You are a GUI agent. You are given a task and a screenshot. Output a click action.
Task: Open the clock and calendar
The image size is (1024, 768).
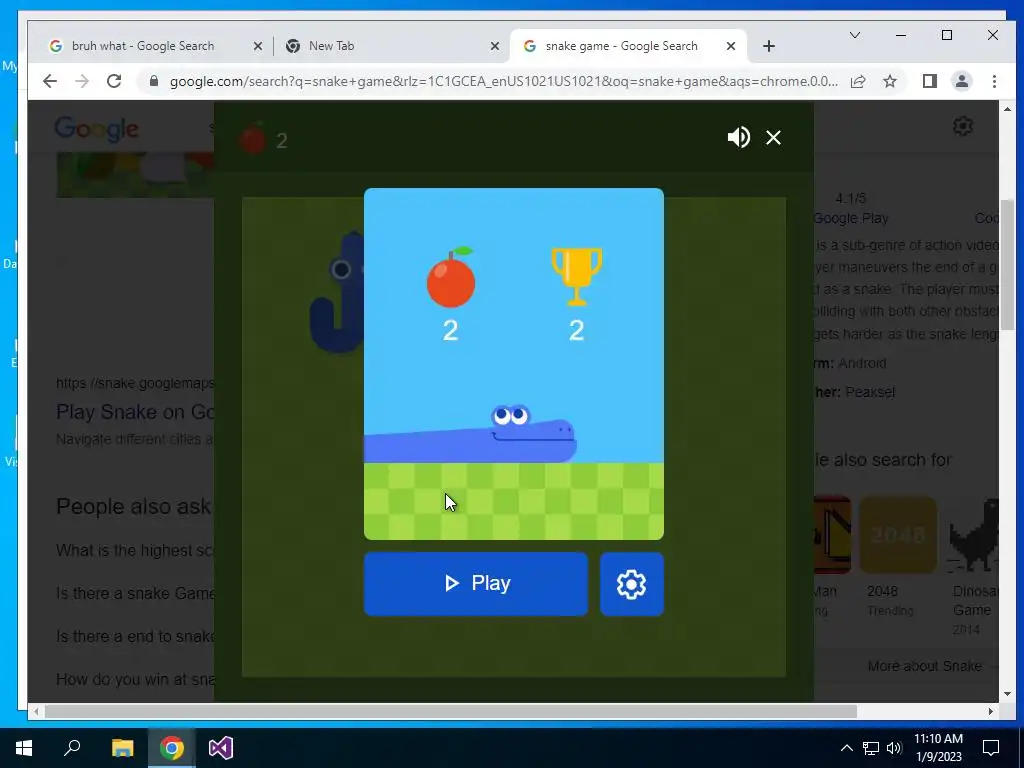[x=938, y=748]
